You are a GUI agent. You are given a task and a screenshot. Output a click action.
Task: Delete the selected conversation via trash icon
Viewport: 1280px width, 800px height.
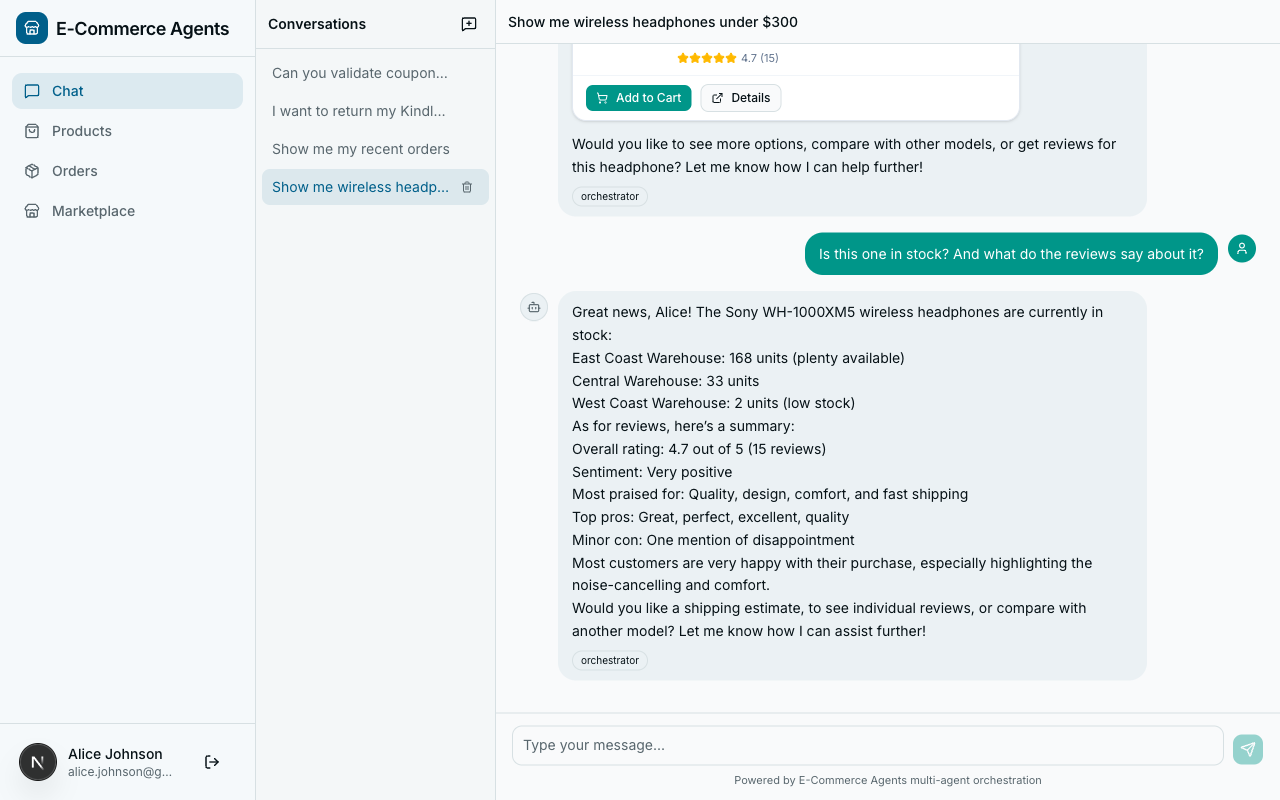[x=467, y=187]
